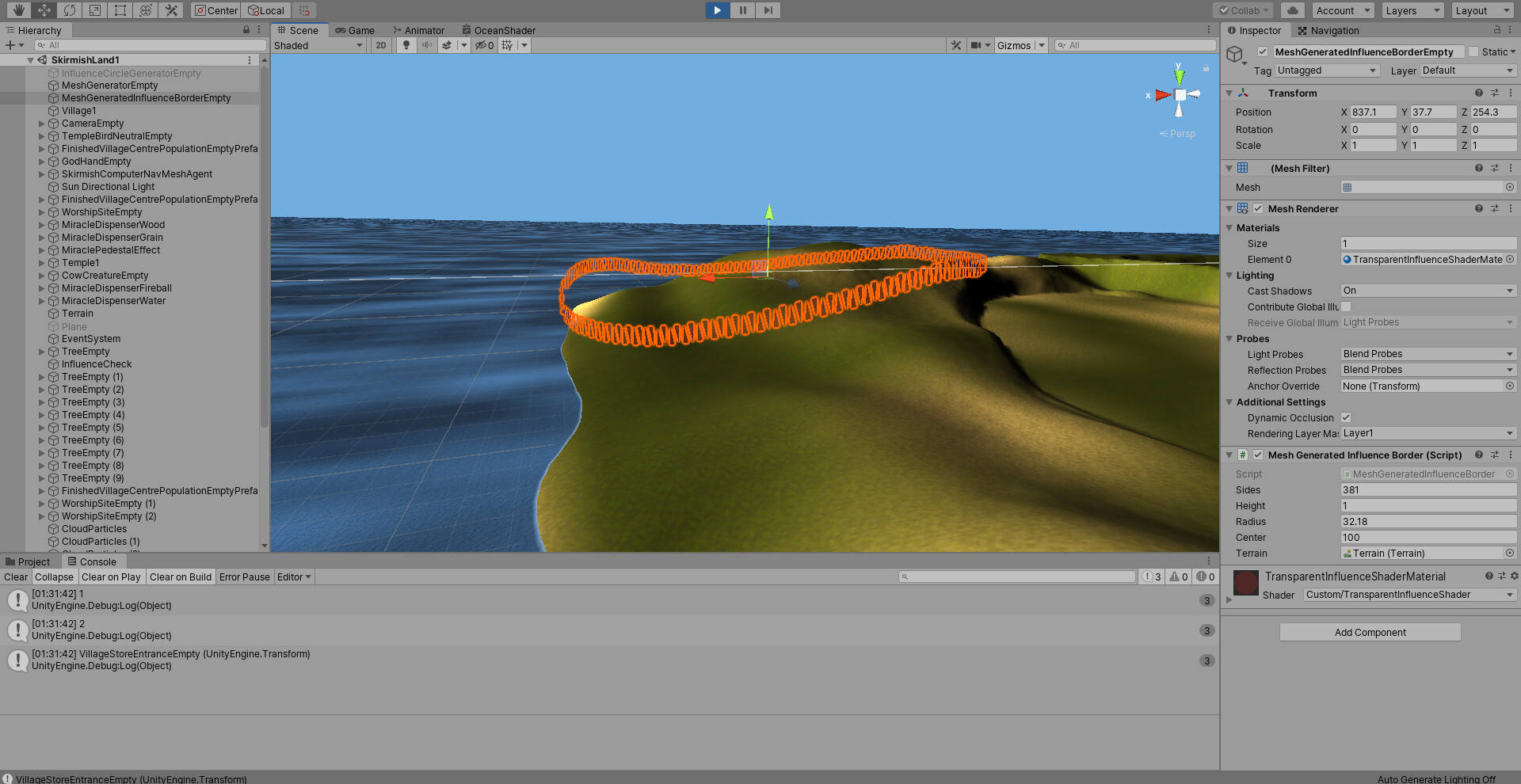Open Mesh Filter help icon

click(1478, 168)
